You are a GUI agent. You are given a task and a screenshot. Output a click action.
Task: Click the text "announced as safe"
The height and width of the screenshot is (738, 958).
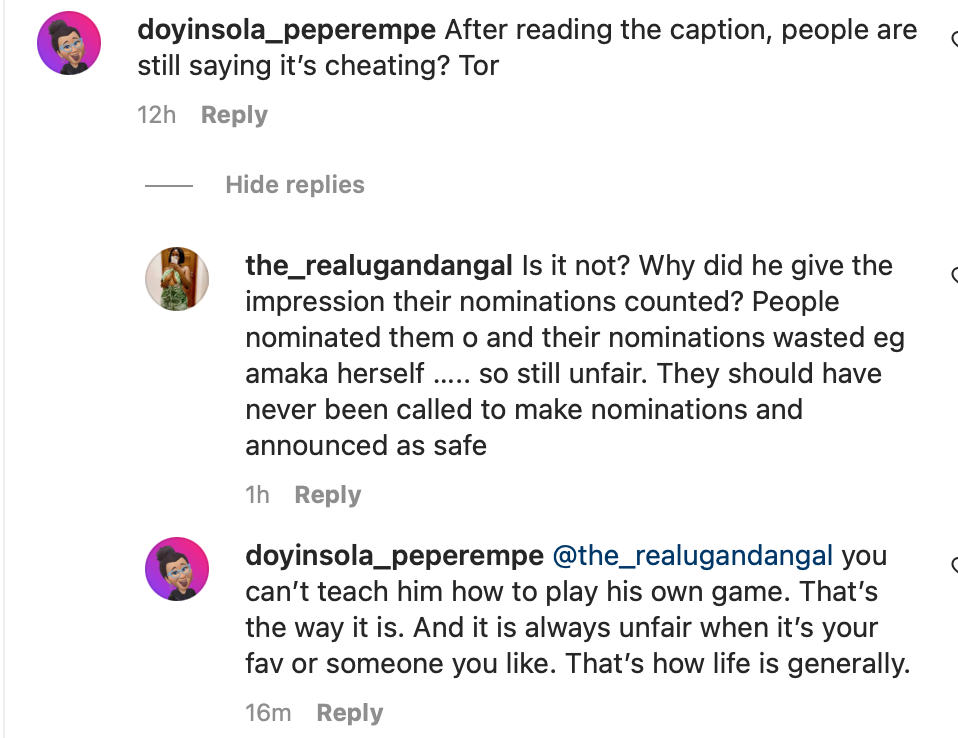366,445
